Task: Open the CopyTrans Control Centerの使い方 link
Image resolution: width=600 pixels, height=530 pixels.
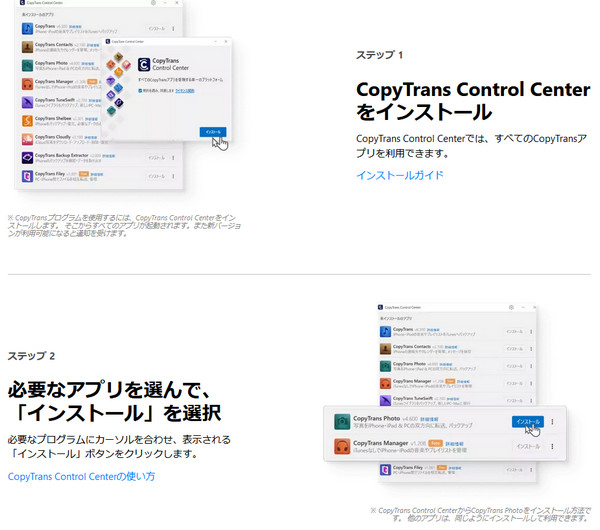Action: pyautogui.click(x=81, y=476)
